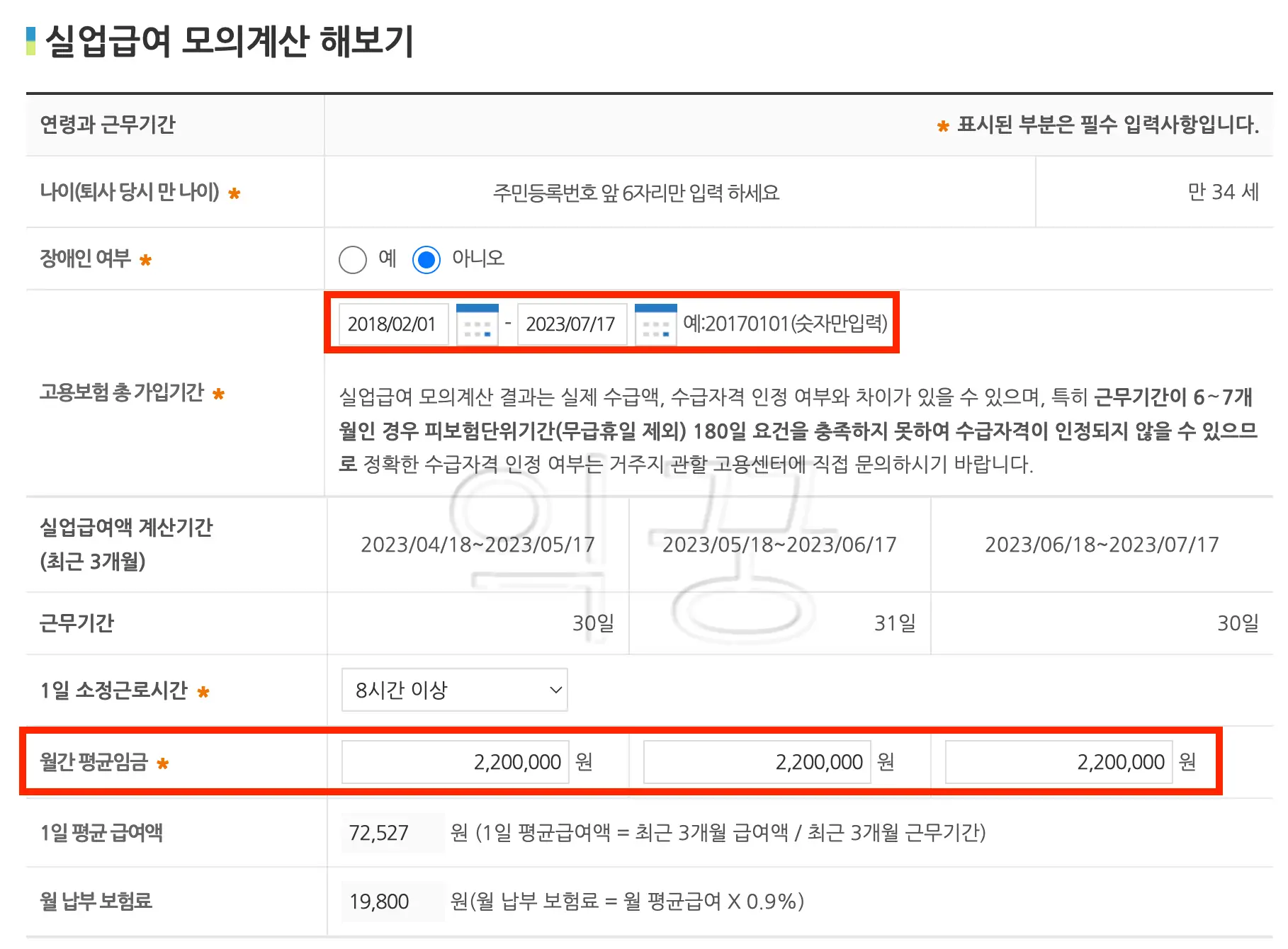Edit the third 월간 평균임금 amount field
The image size is (1288, 949).
pyautogui.click(x=1058, y=762)
